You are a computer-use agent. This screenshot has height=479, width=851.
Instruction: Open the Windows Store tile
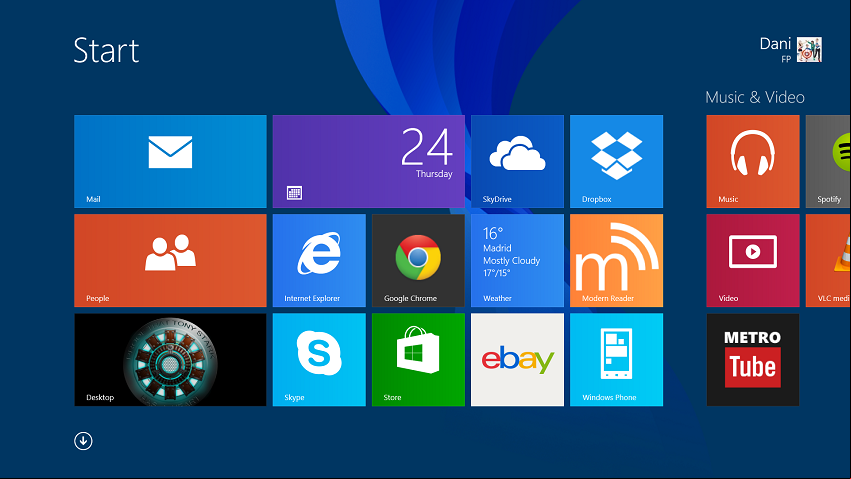pyautogui.click(x=418, y=360)
